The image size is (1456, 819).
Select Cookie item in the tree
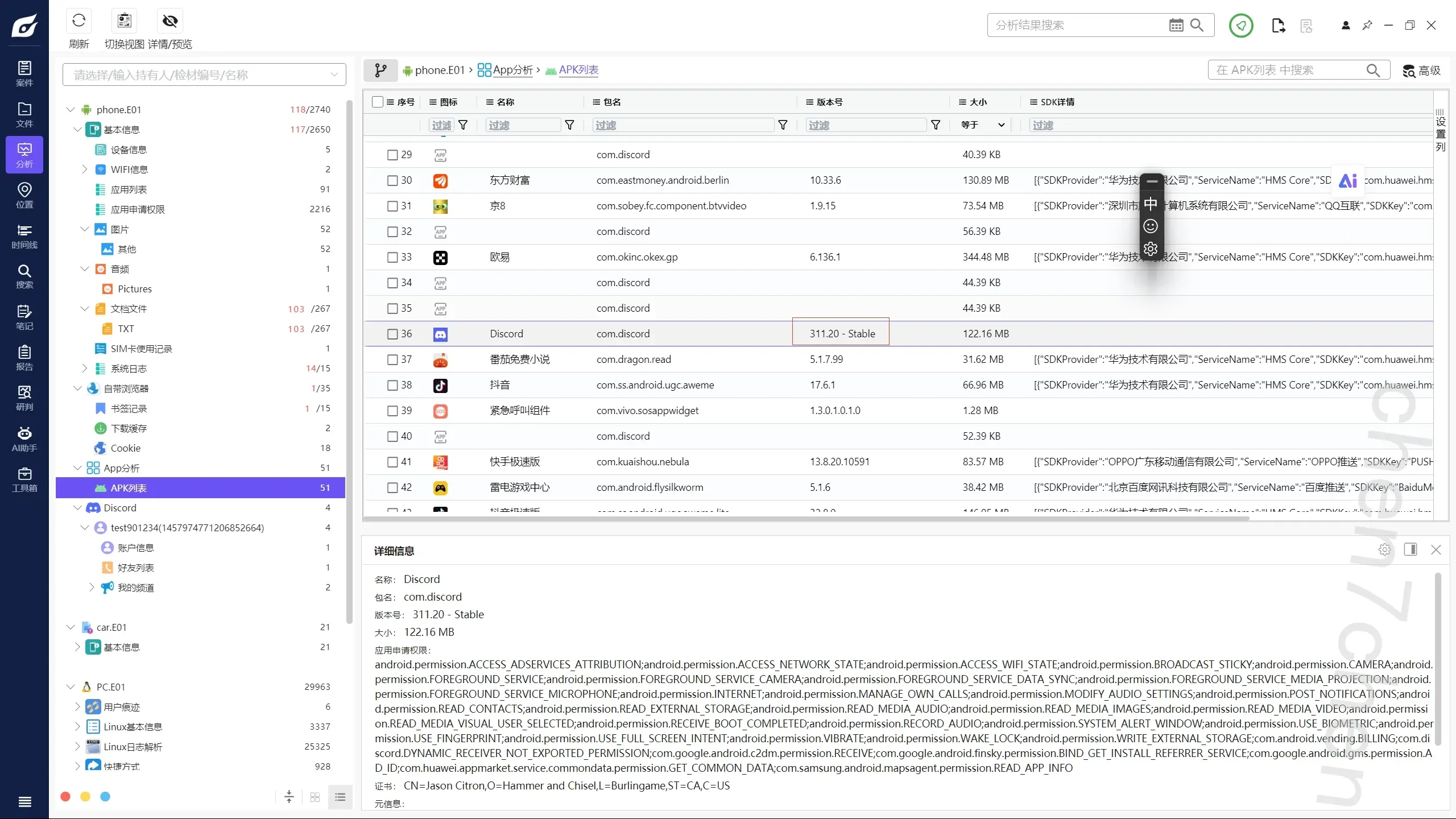coord(125,448)
